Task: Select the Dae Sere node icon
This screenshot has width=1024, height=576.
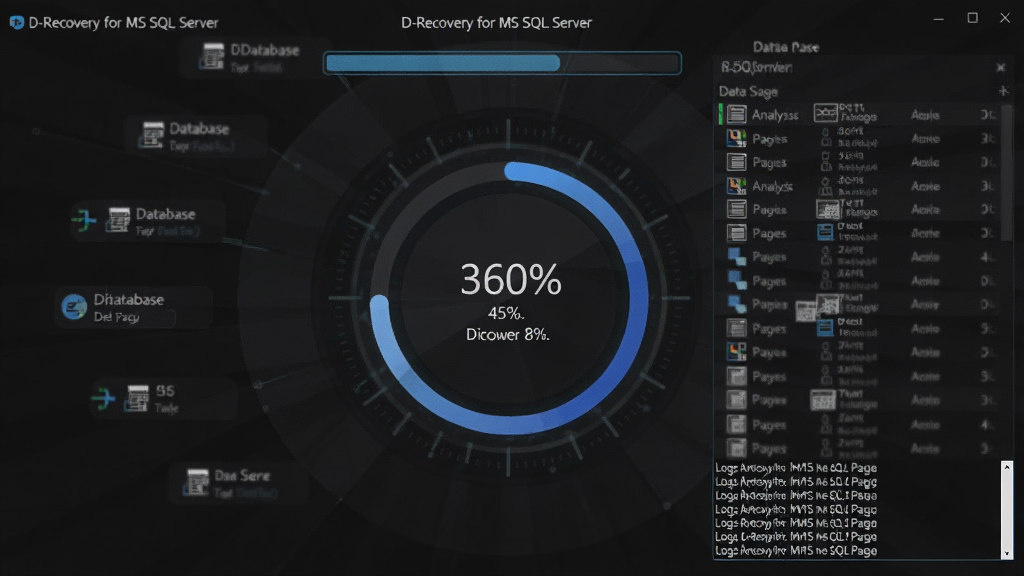Action: pos(195,482)
